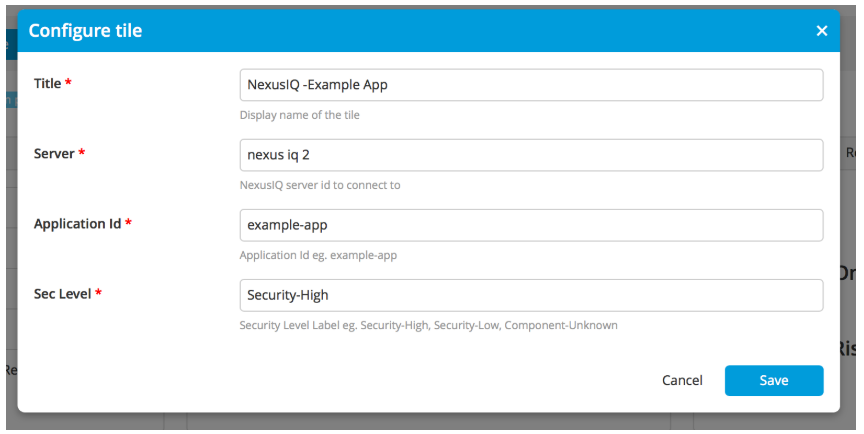Click the 'Configure tile' dialog heading

[x=85, y=31]
